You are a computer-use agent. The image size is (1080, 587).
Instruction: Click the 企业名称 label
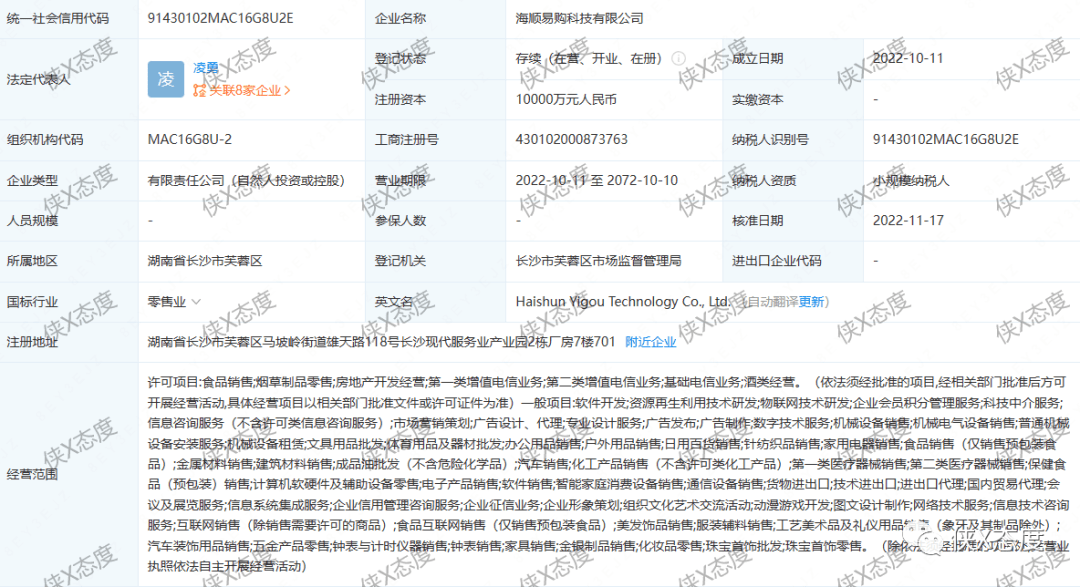400,19
